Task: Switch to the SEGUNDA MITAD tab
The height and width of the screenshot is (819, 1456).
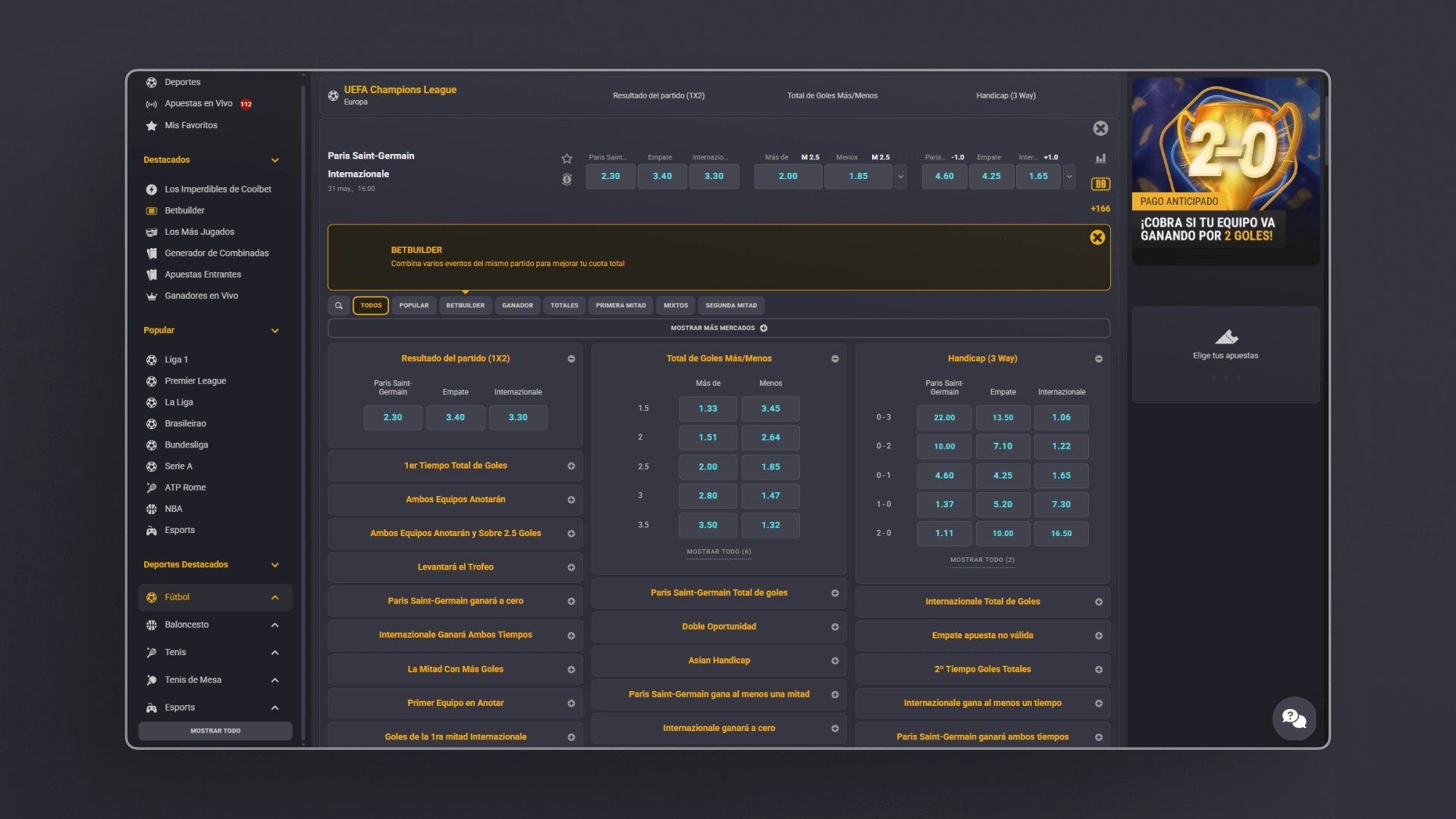Action: click(731, 306)
